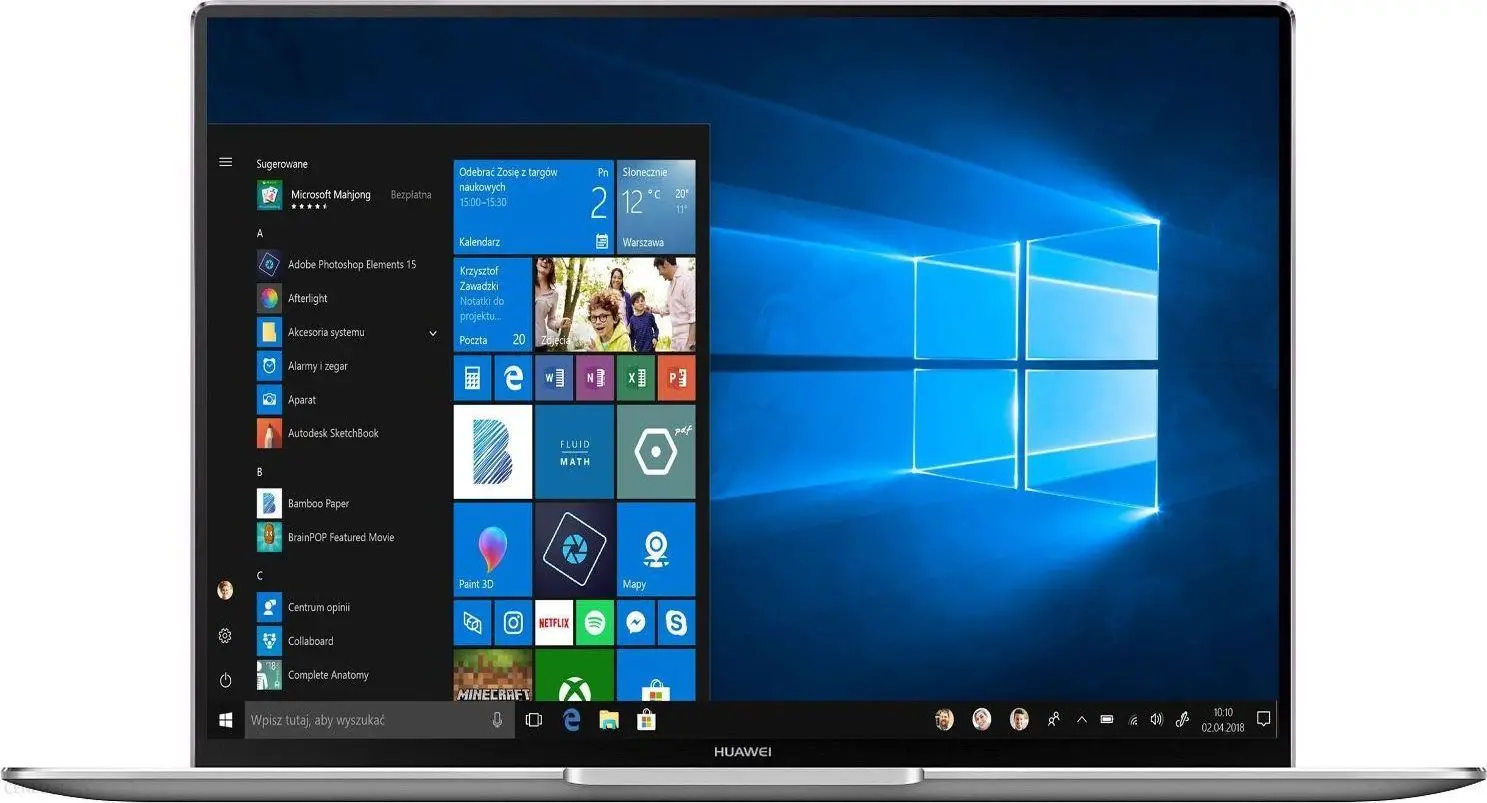Open the Paint 3D tile

coord(492,549)
